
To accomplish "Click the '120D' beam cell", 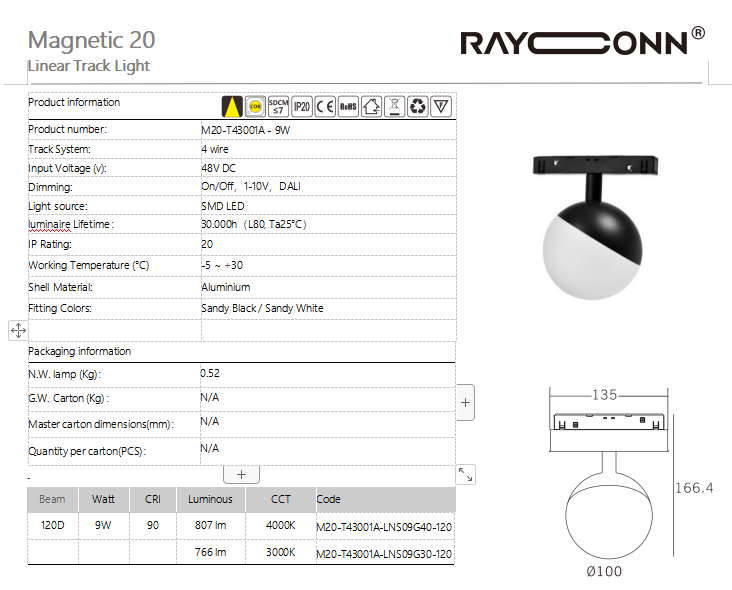I will point(52,525).
